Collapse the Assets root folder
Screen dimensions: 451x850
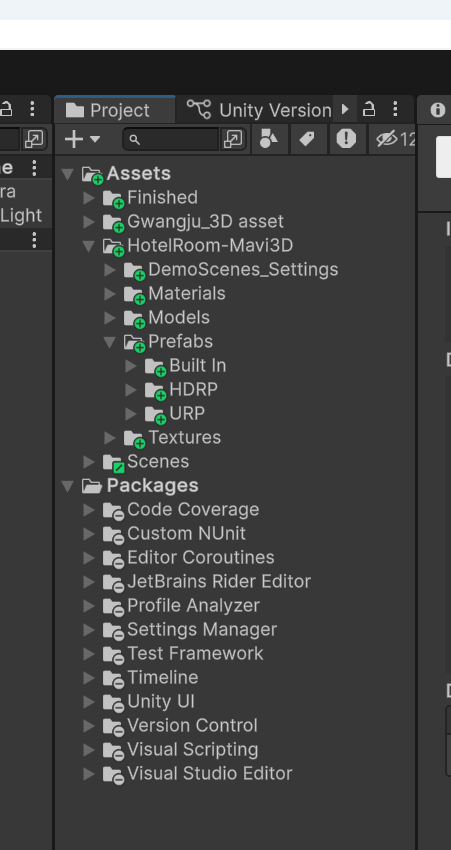pos(68,174)
